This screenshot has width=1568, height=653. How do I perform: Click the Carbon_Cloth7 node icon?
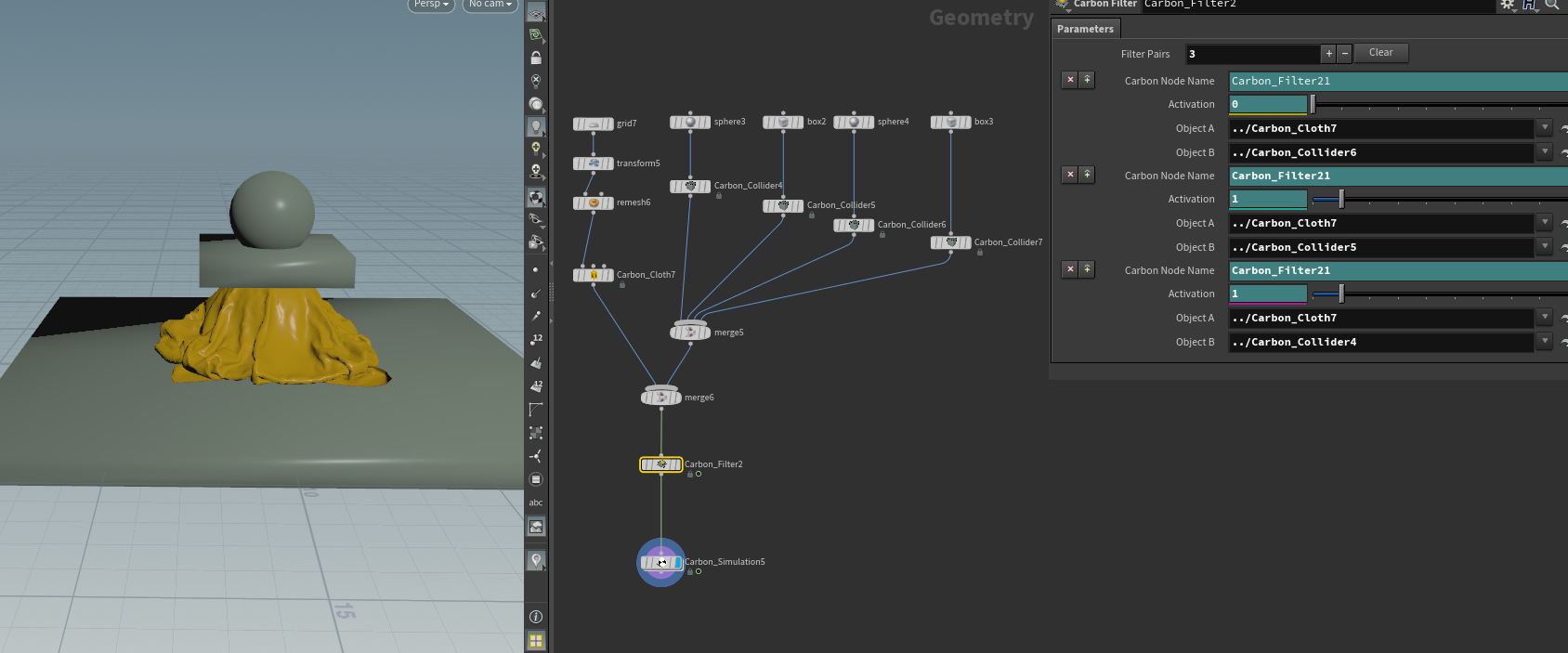(x=594, y=275)
